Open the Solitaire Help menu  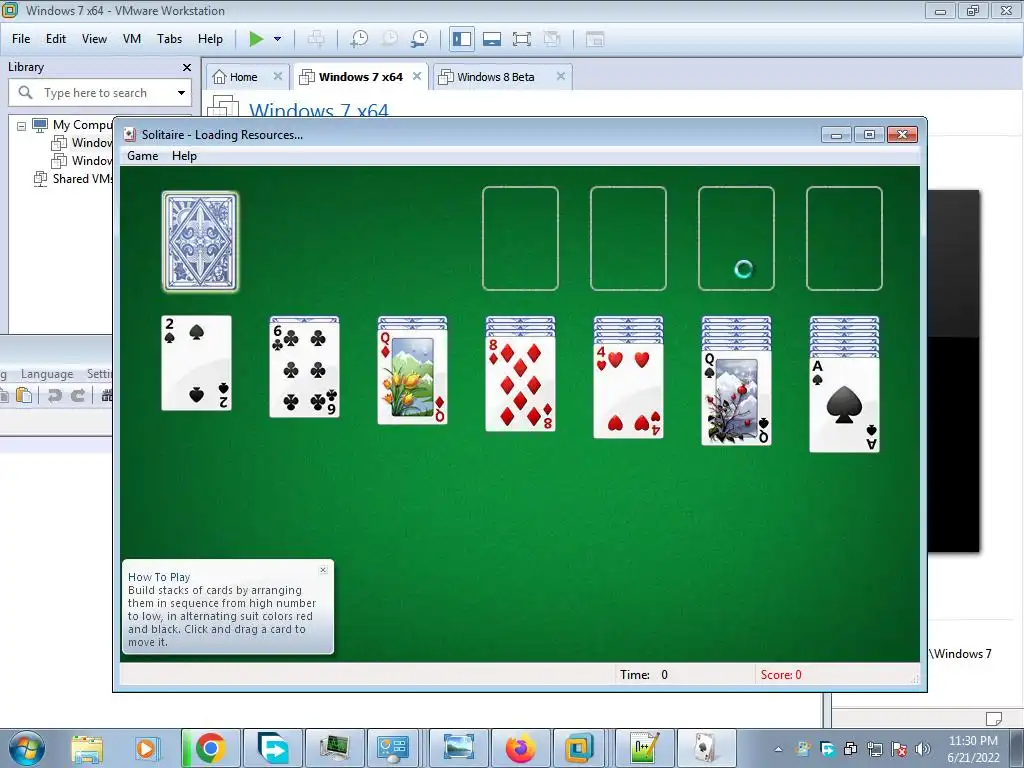(184, 155)
